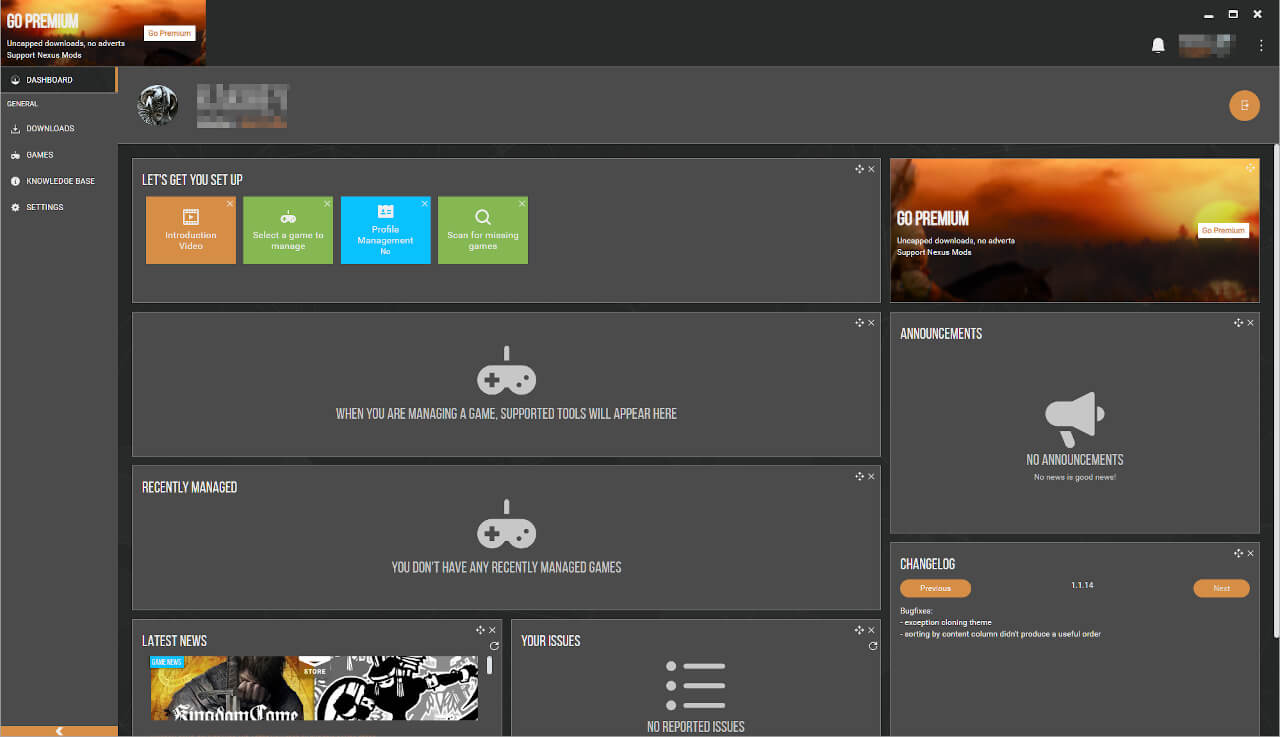Click move handle on Changelog dashlet
1280x737 pixels.
click(x=1238, y=553)
